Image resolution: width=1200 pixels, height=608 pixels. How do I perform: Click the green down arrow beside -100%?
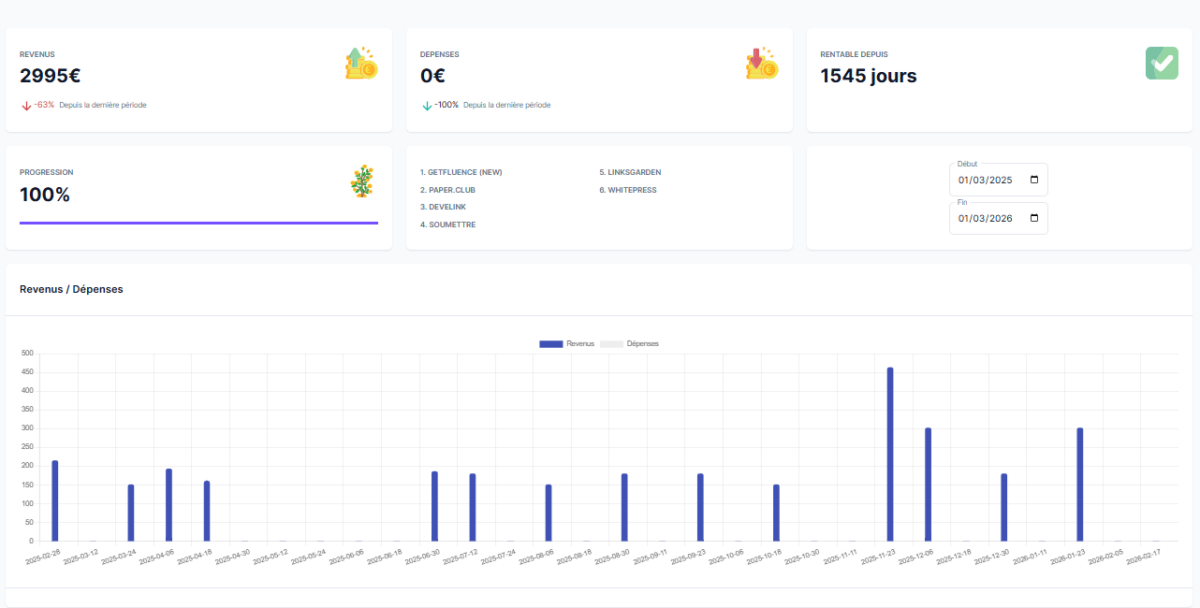click(426, 105)
